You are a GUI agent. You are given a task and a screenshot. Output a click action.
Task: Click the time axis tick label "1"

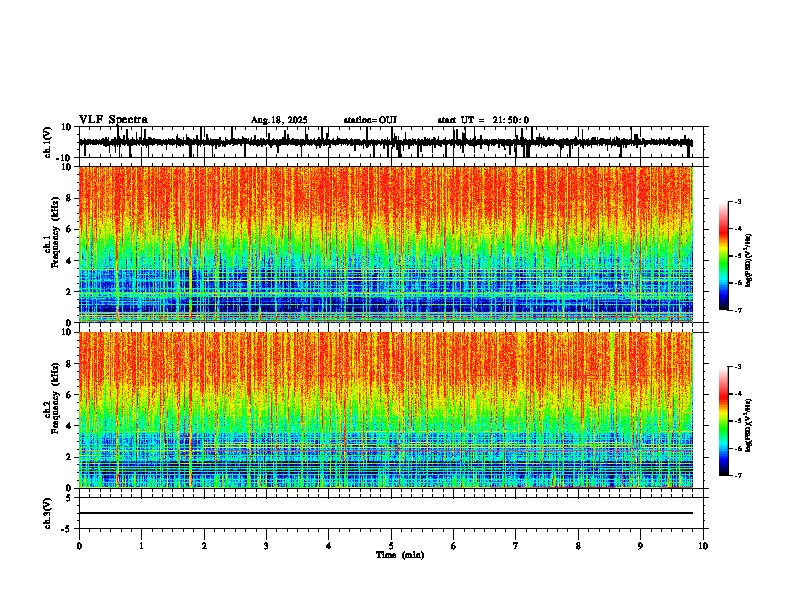(x=141, y=546)
